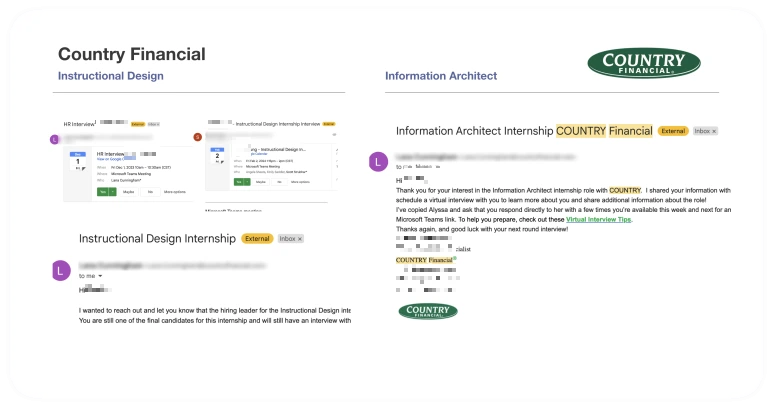773x408 pixels.
Task: Click the 'Instructional Design Internship' email subject
Action: pos(157,238)
